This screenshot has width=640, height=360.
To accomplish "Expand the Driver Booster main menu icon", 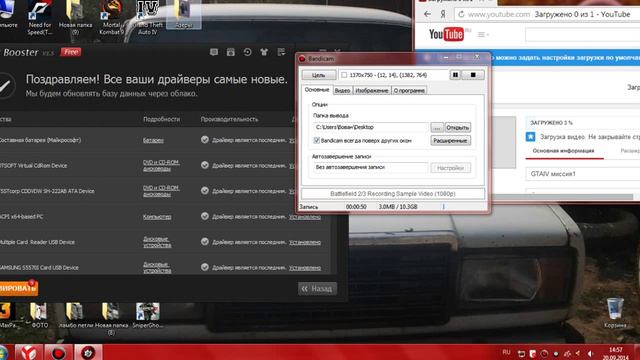I will [x=281, y=52].
